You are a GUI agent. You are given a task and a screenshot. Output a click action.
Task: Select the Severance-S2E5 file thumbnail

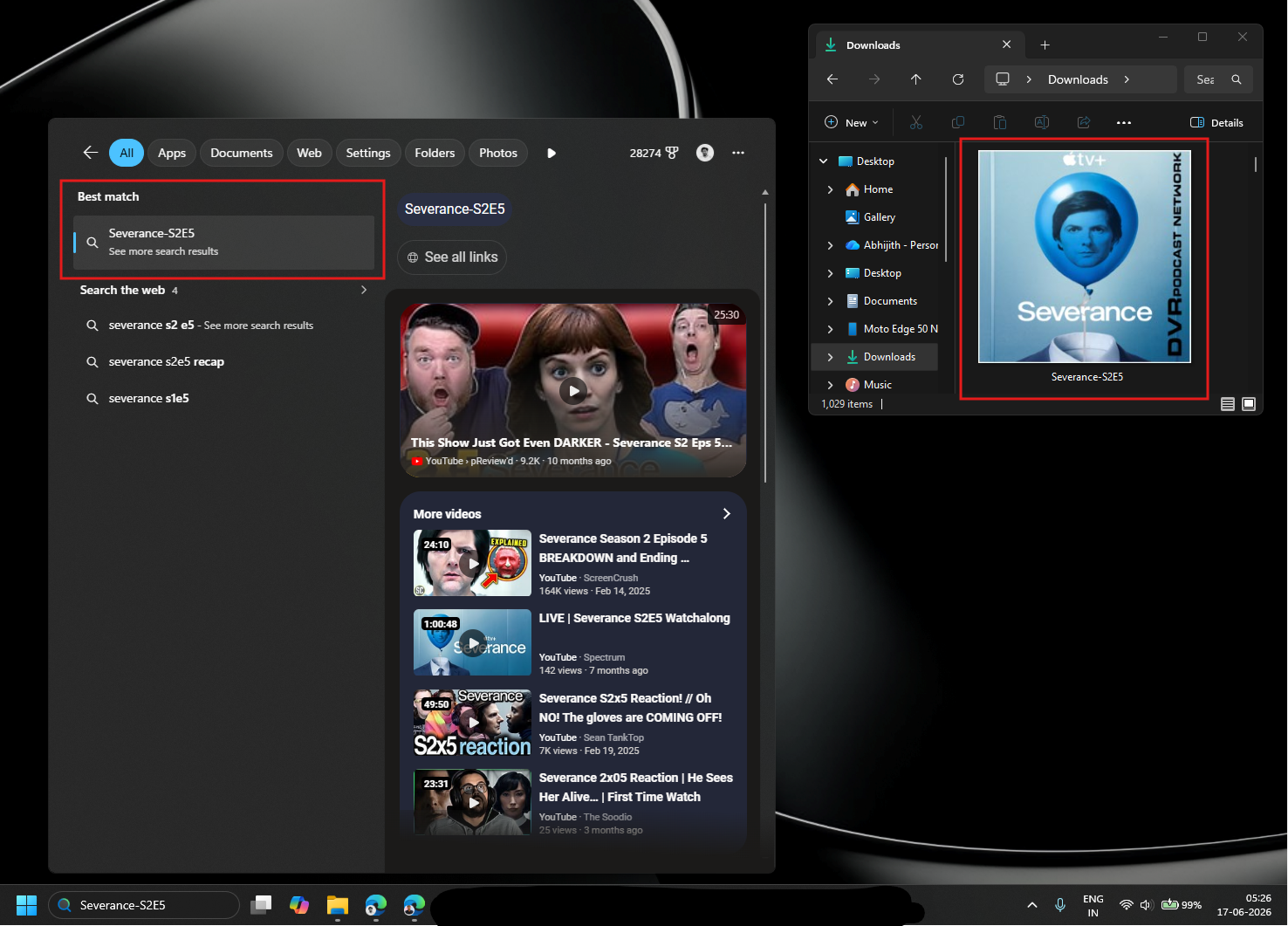point(1085,257)
